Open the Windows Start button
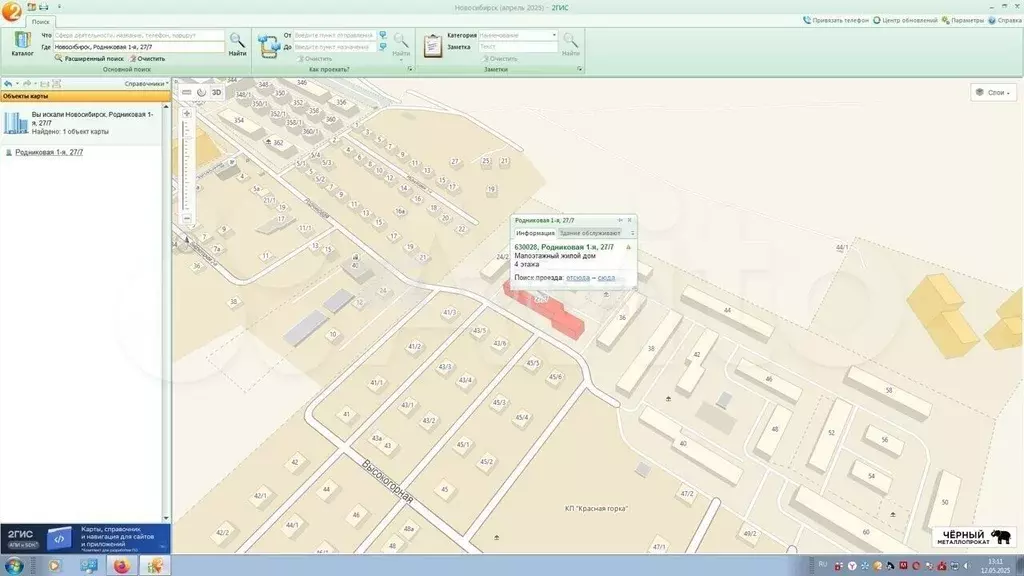This screenshot has width=1024, height=576. point(13,566)
